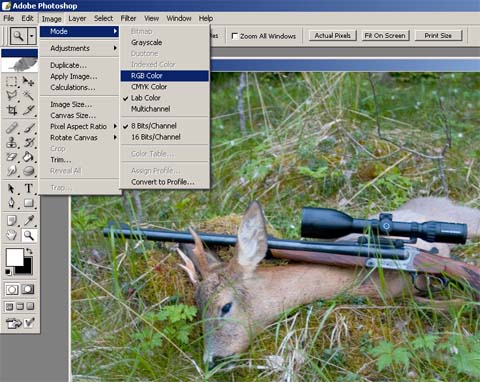Toggle Zoom All Windows checkbox

point(235,36)
